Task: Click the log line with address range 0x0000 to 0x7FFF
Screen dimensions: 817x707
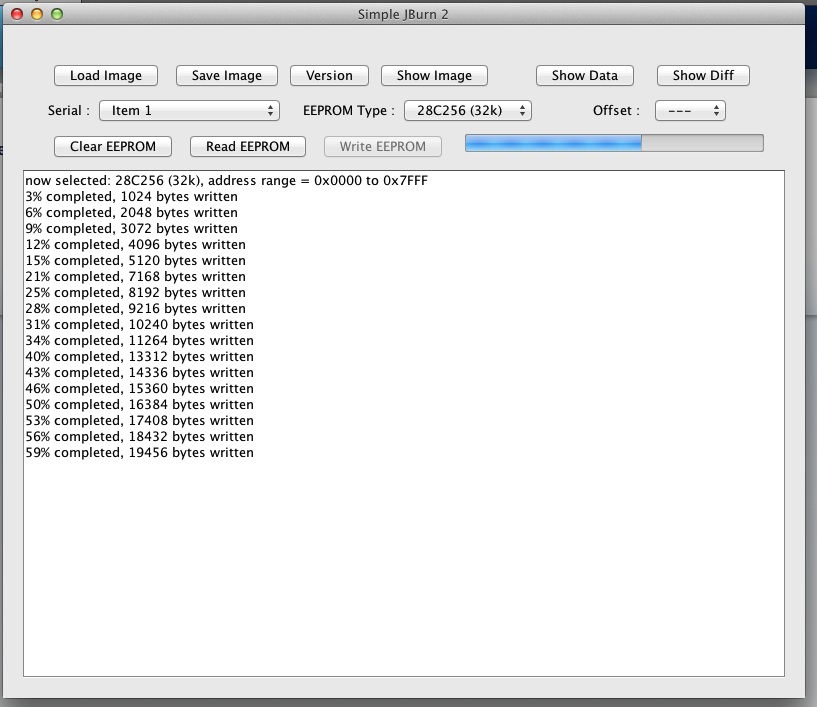Action: [226, 181]
